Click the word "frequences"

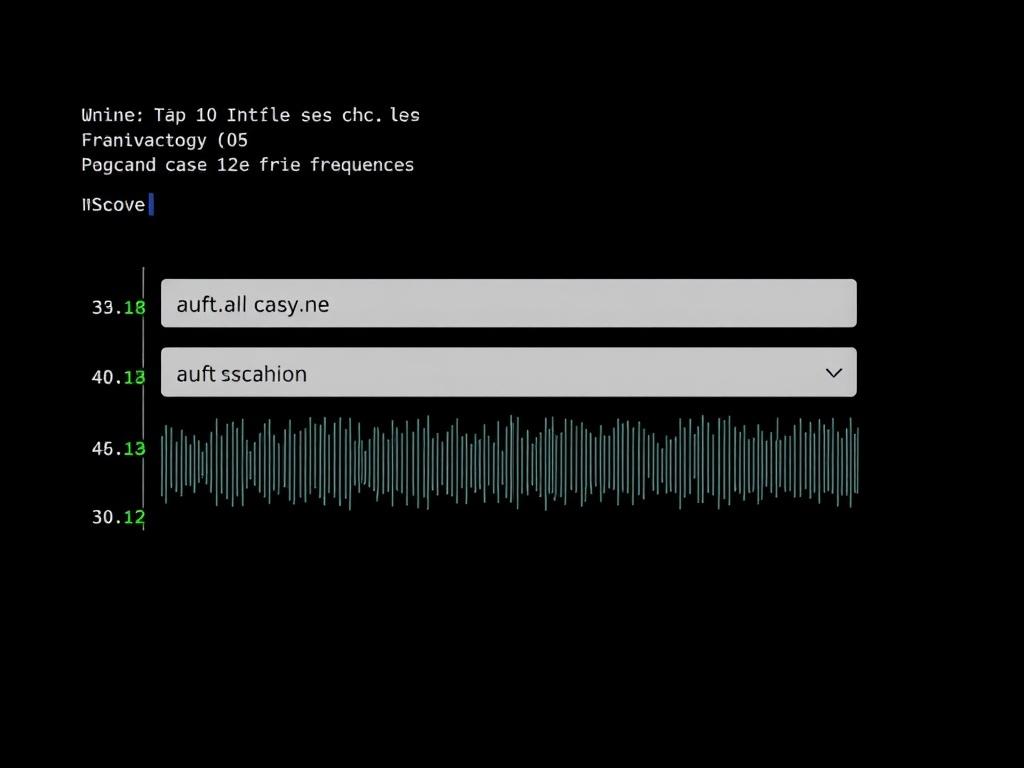[361, 164]
